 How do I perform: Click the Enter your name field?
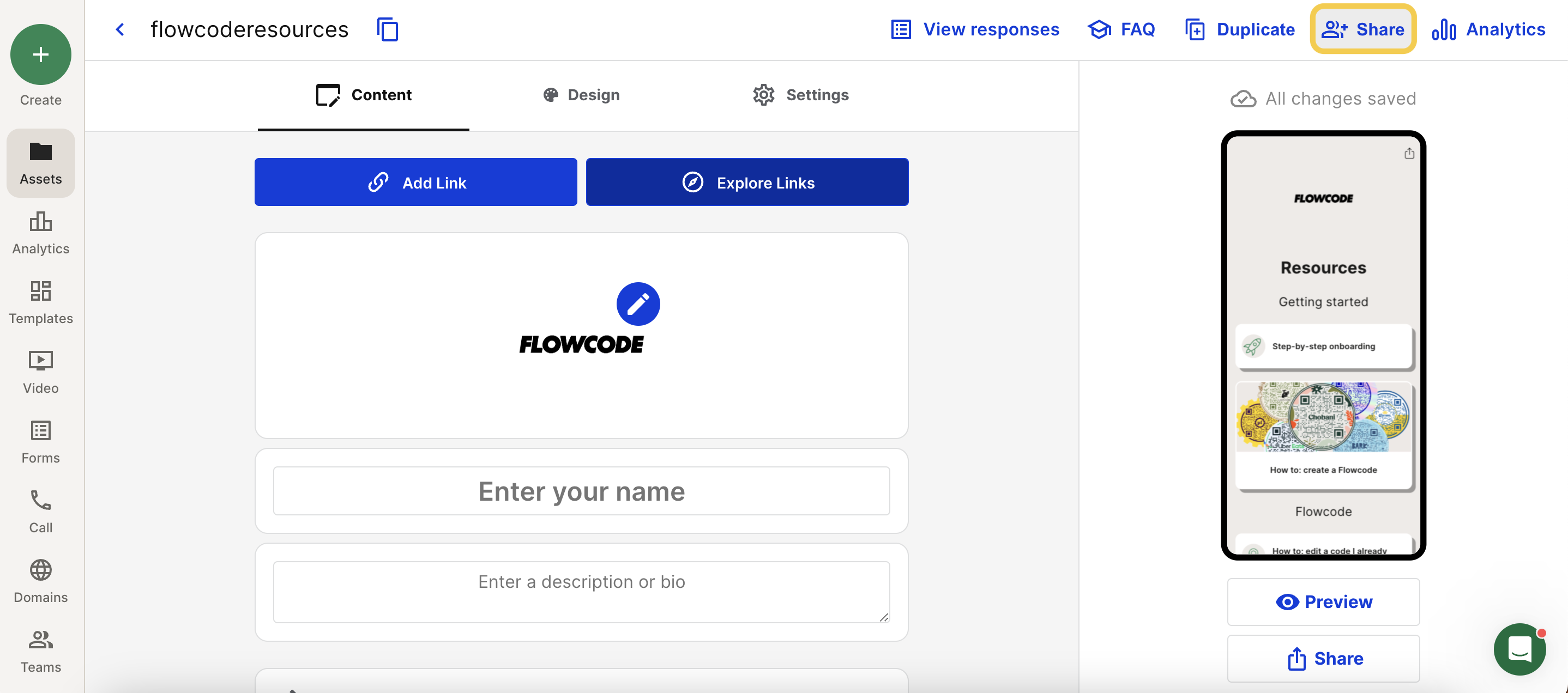(x=581, y=491)
